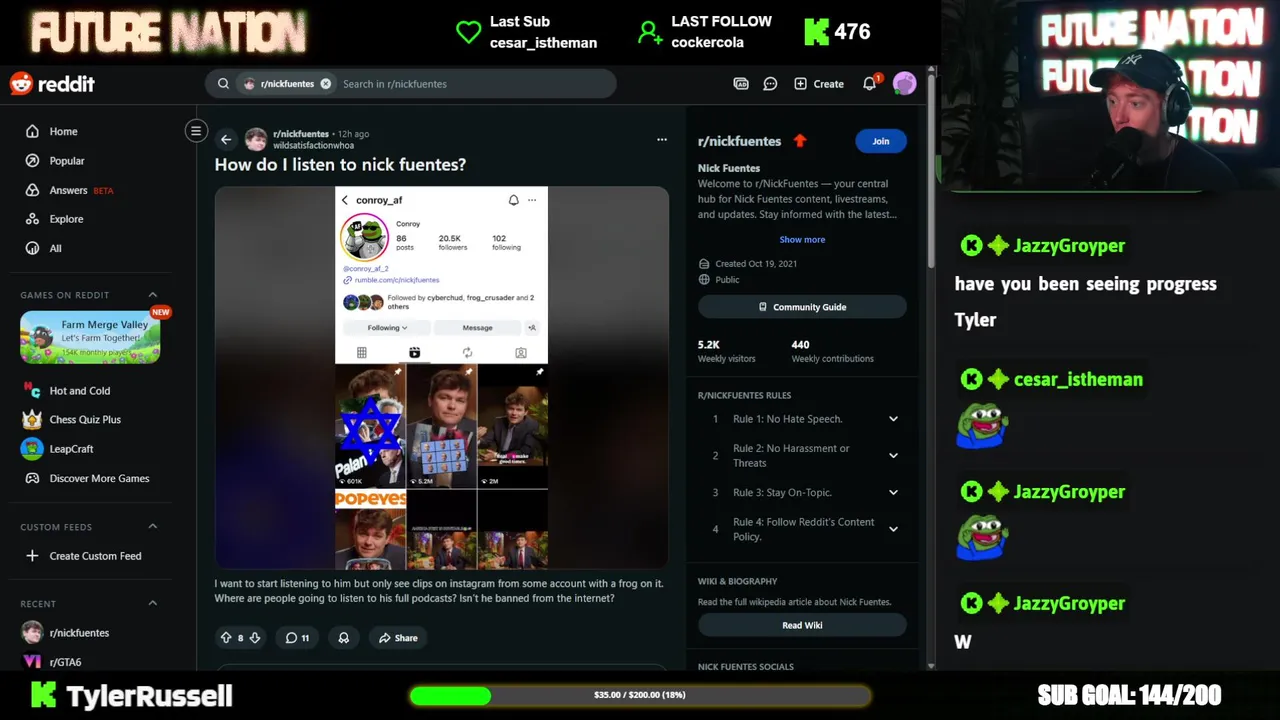Open the advertise icon in Reddit header
This screenshot has width=1280, height=720.
pos(741,84)
